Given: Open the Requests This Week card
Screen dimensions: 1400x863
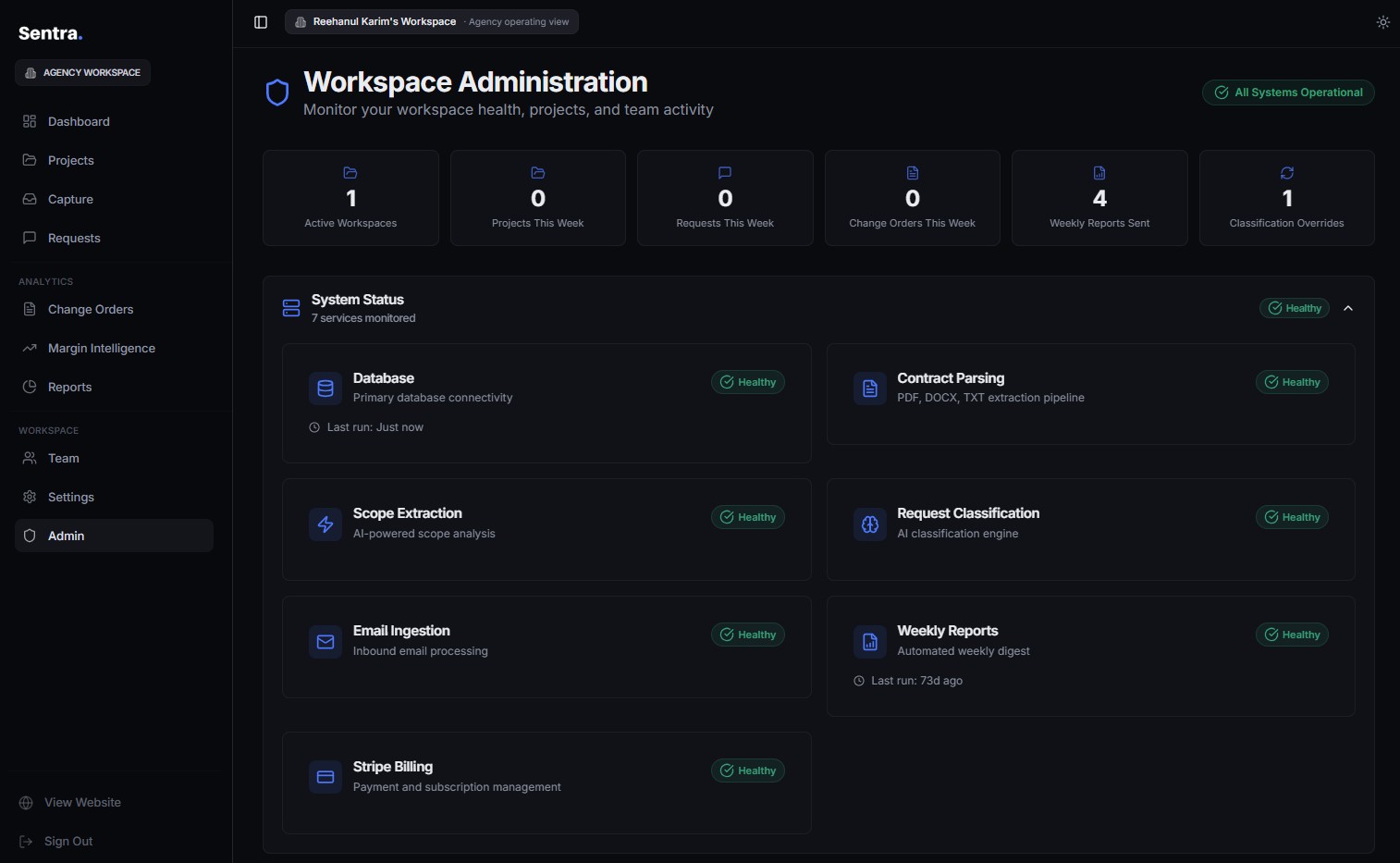Looking at the screenshot, I should [x=725, y=198].
